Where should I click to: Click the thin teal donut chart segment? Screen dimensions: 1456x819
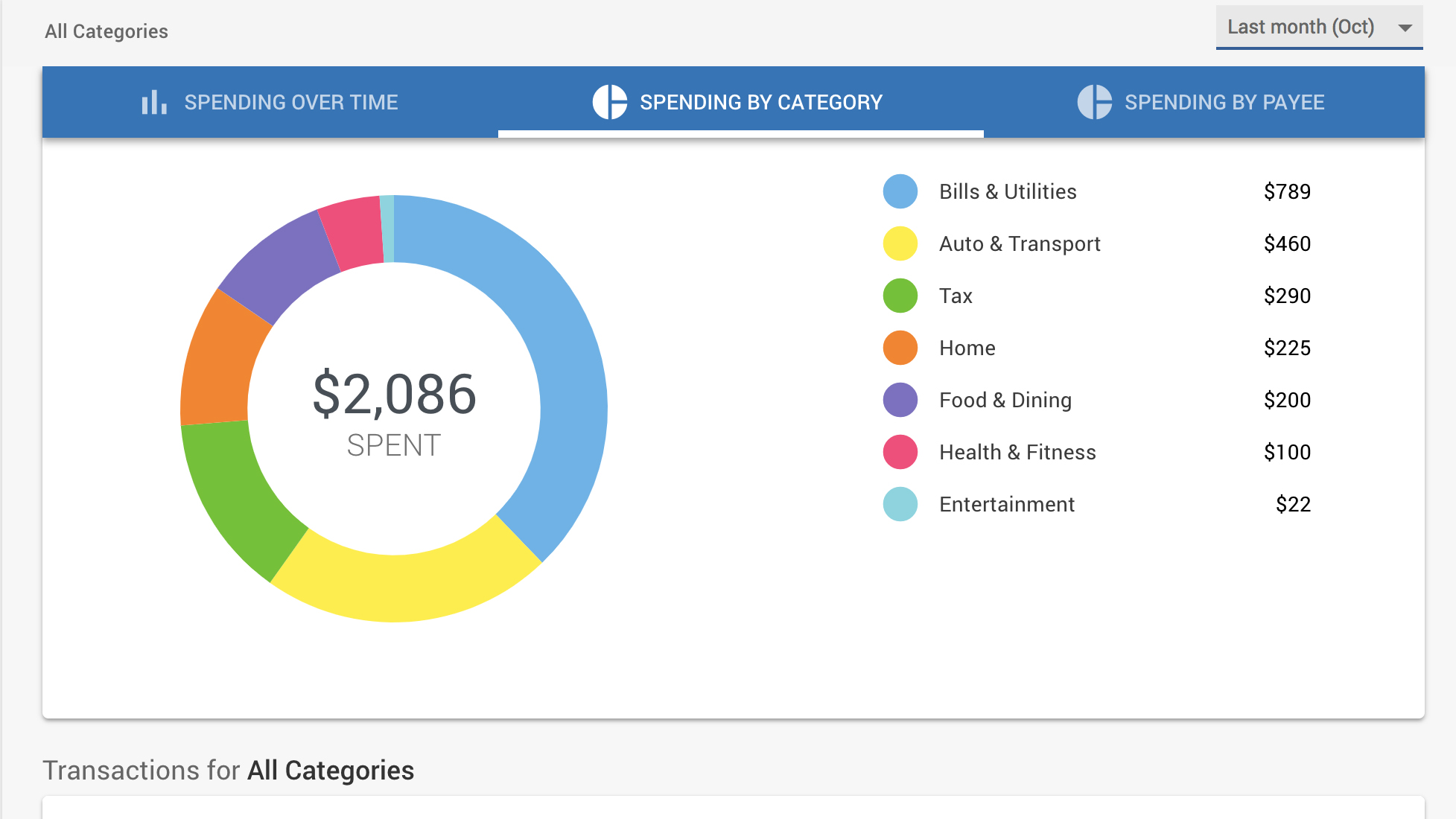coord(387,229)
